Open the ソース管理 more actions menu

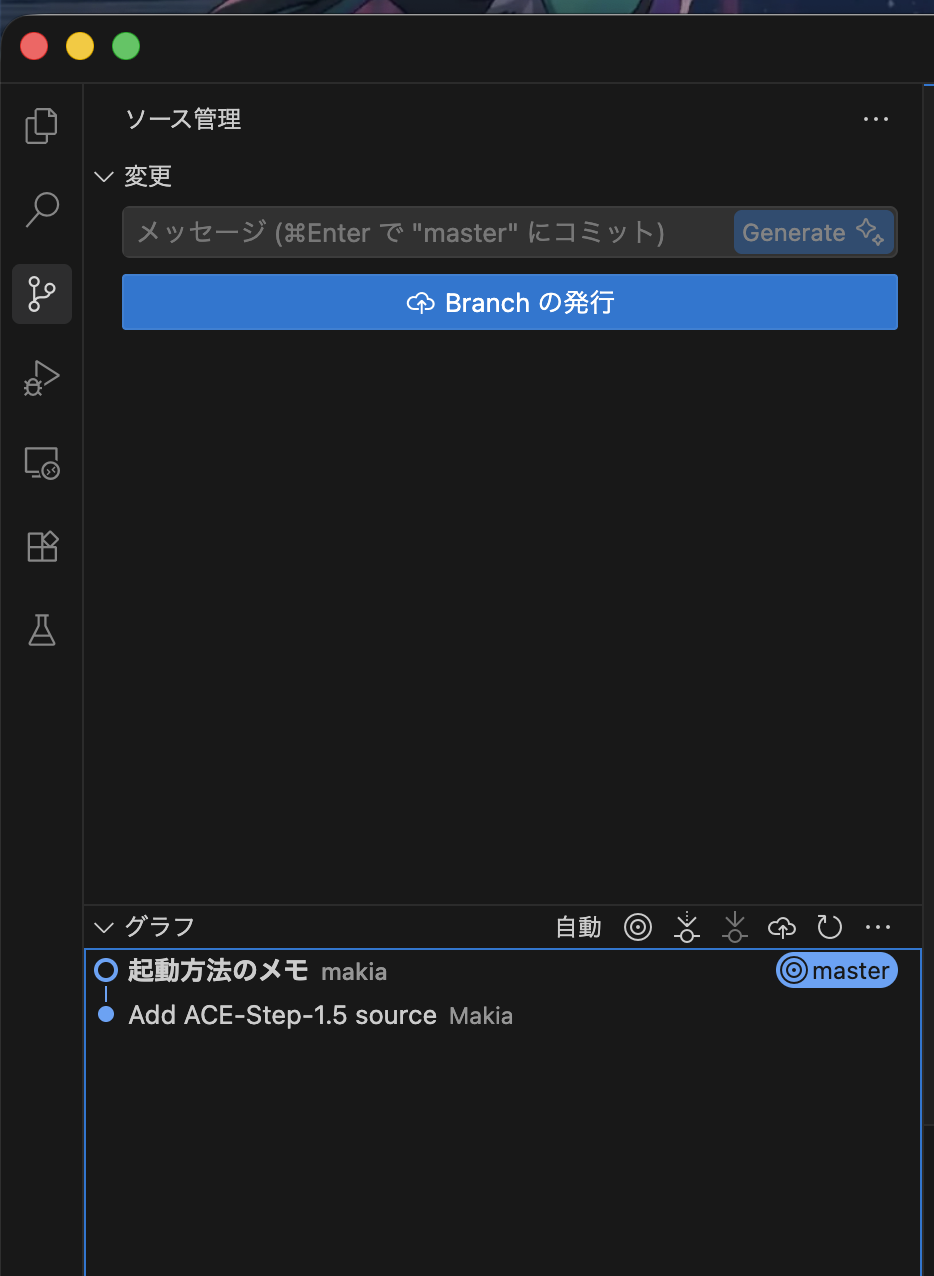[875, 119]
